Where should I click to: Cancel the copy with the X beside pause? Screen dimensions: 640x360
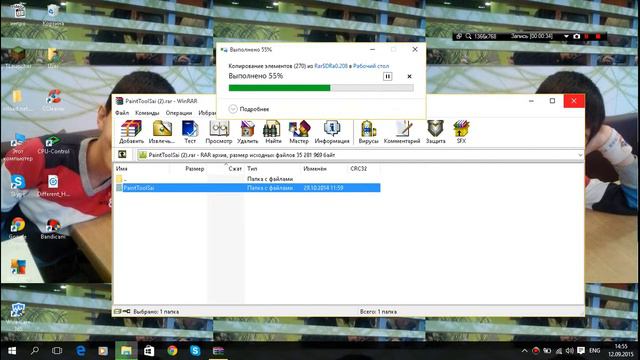[x=409, y=76]
